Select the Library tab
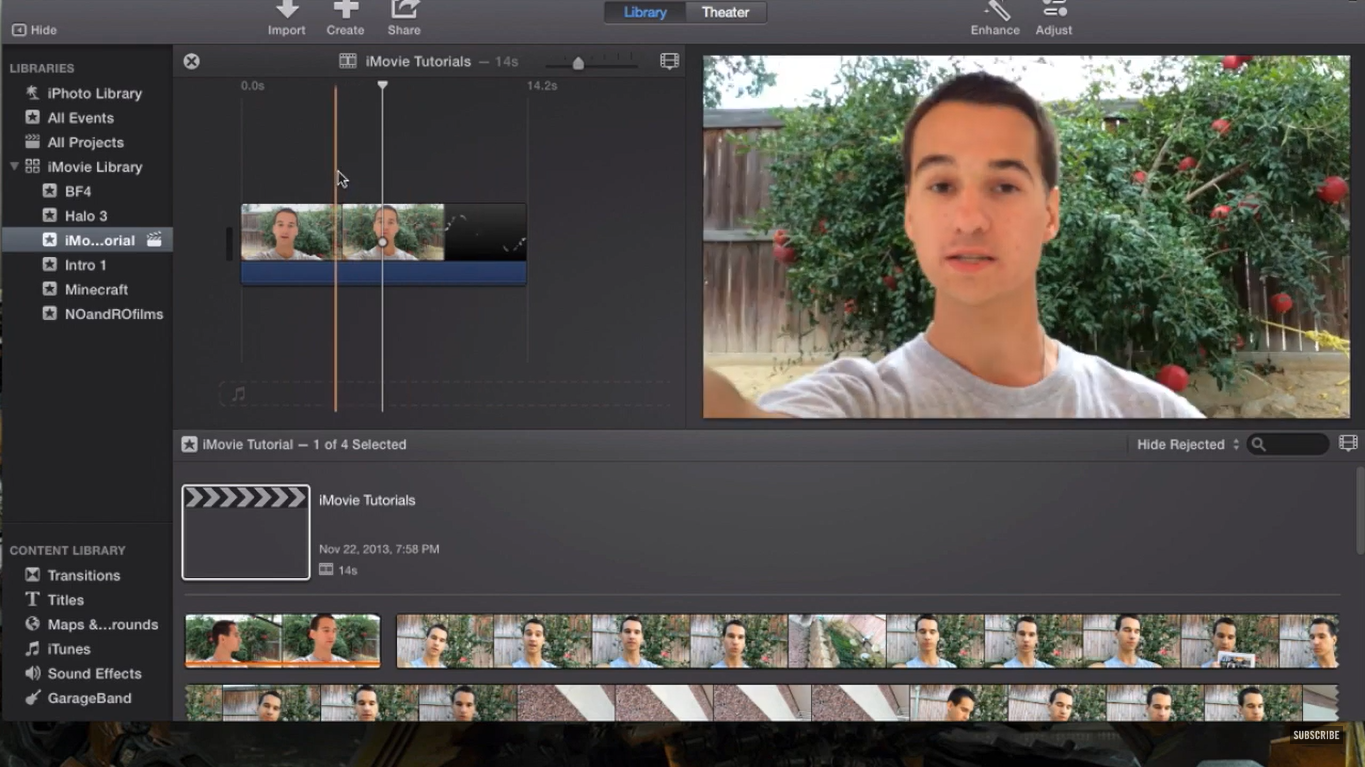Screen dimensions: 1365x767 644,12
